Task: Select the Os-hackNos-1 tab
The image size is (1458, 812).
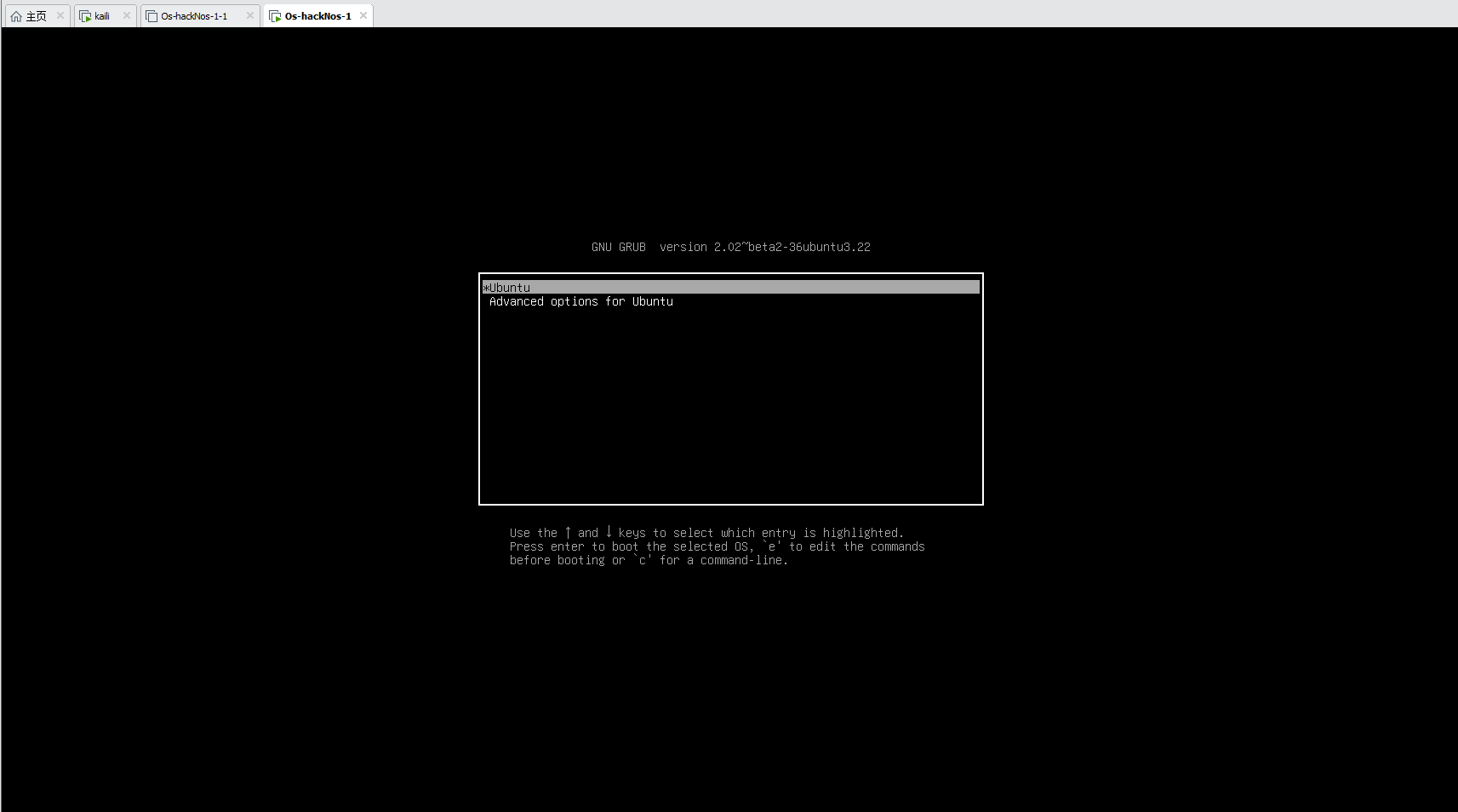Action: (317, 15)
